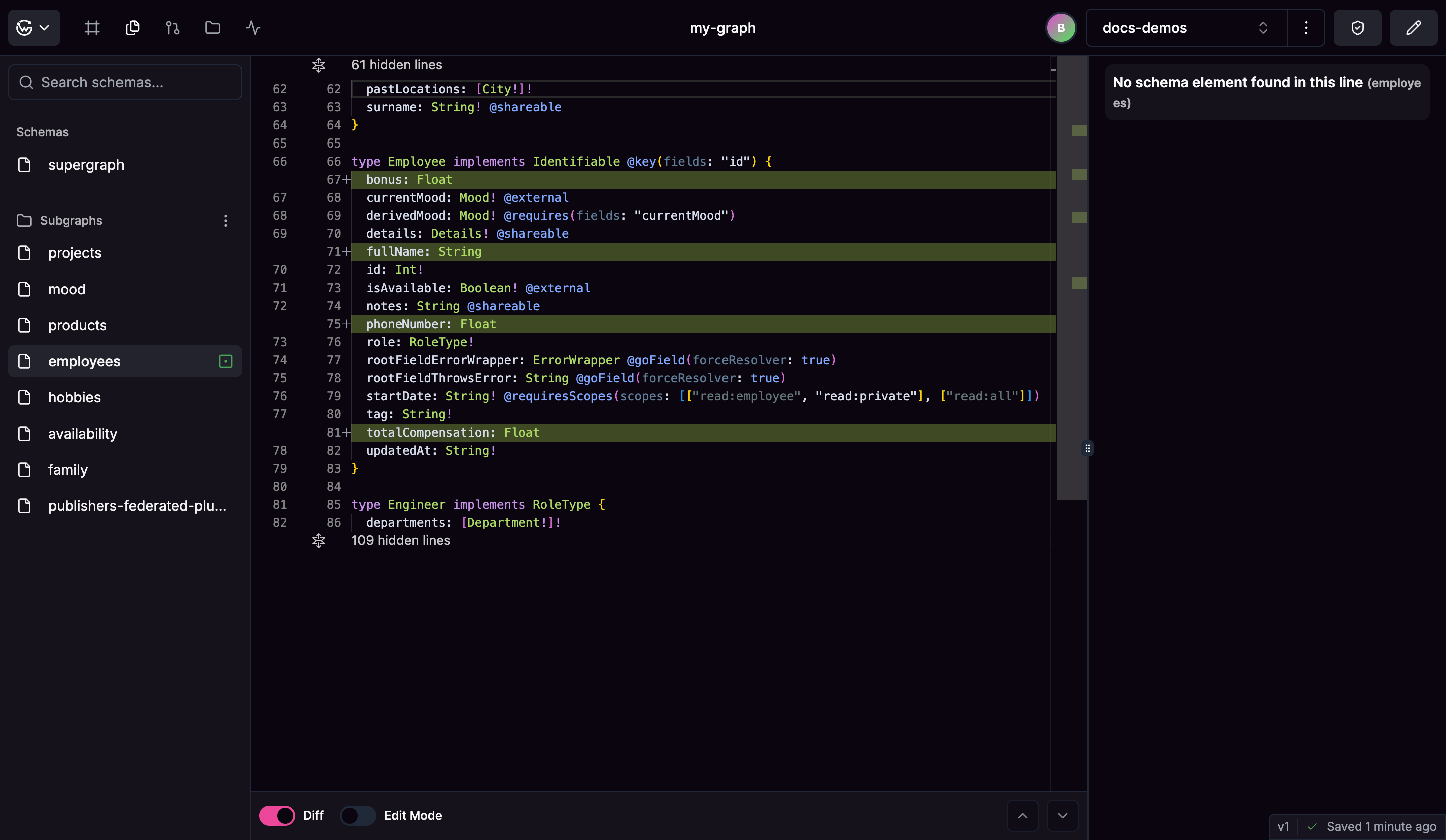Select the hobbies subgraph
The height and width of the screenshot is (840, 1446).
coord(125,397)
